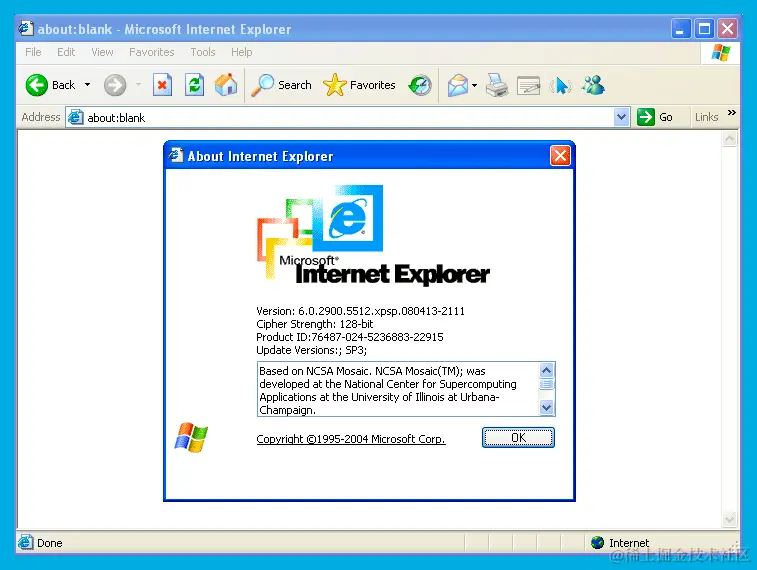Viewport: 757px width, 570px height.
Task: Open the Forward history dropdown arrow
Action: [x=139, y=85]
